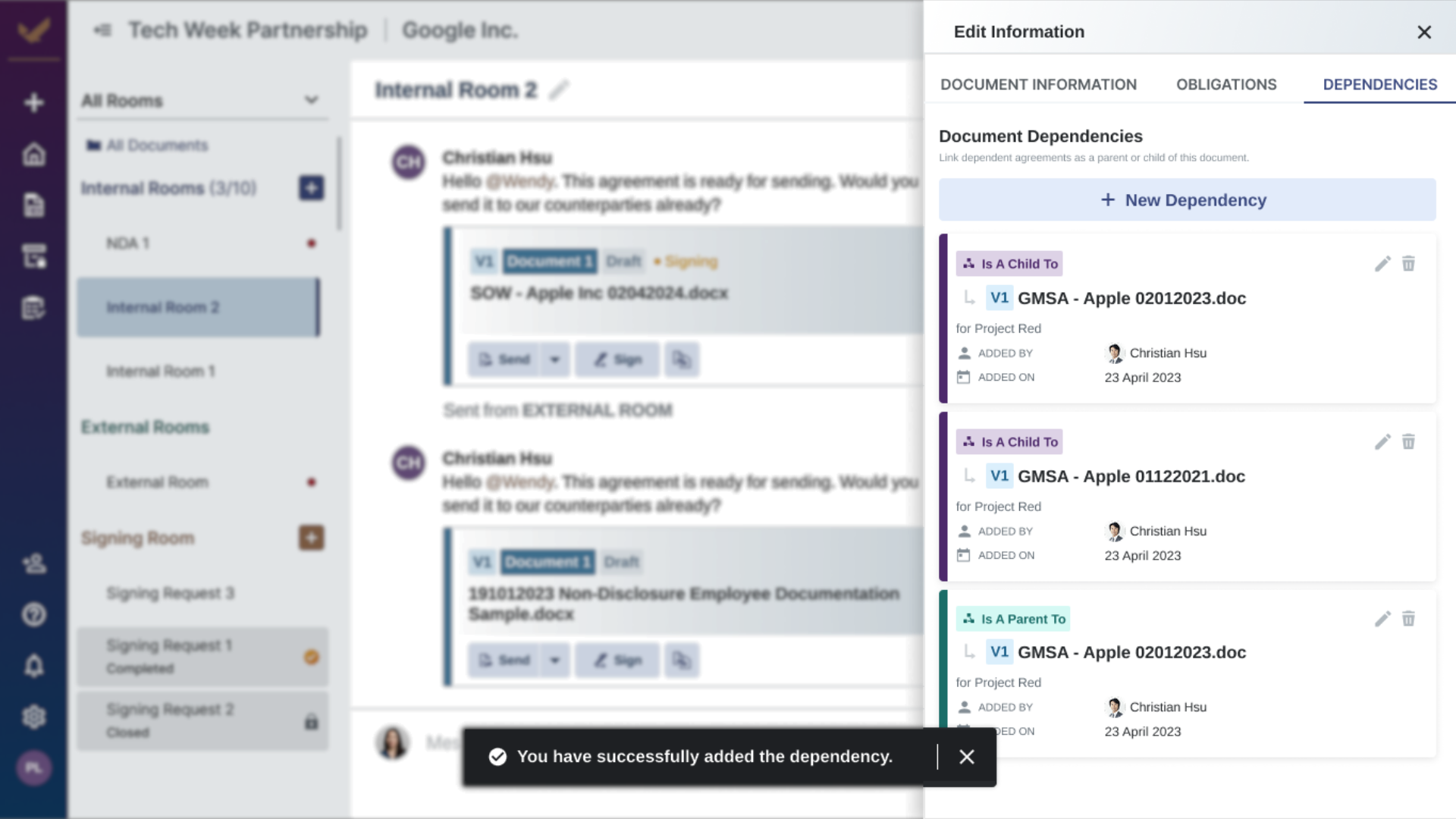Screen dimensions: 1456x819
Task: Add a new signing room
Action: click(x=311, y=538)
